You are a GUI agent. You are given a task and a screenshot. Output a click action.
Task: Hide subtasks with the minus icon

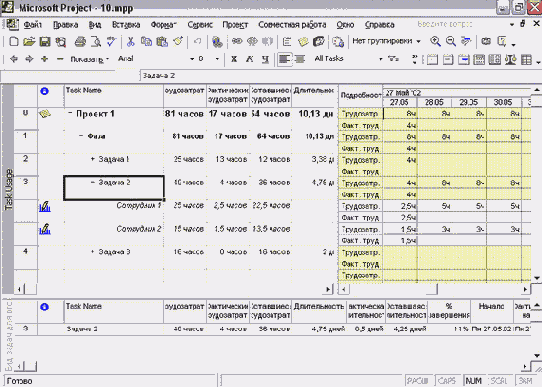(60, 59)
